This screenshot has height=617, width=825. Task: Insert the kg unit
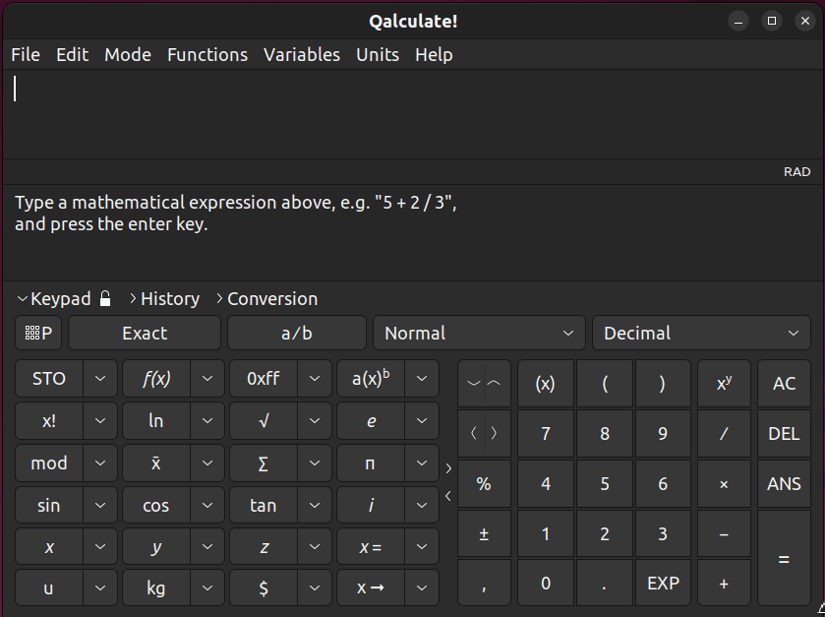click(x=156, y=588)
